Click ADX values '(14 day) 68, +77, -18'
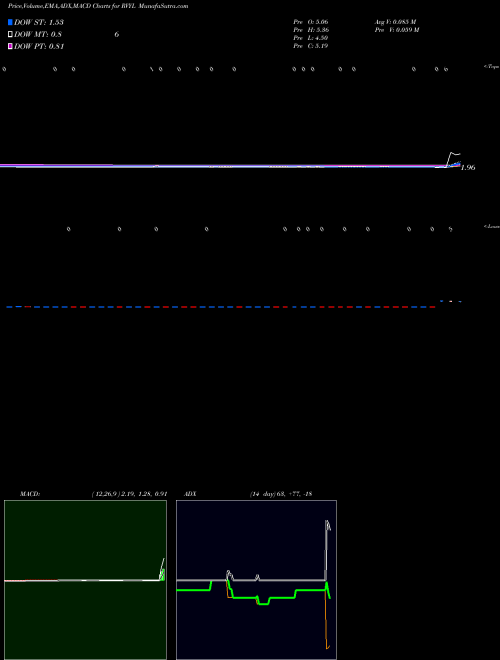This screenshot has width=500, height=660. pyautogui.click(x=280, y=494)
